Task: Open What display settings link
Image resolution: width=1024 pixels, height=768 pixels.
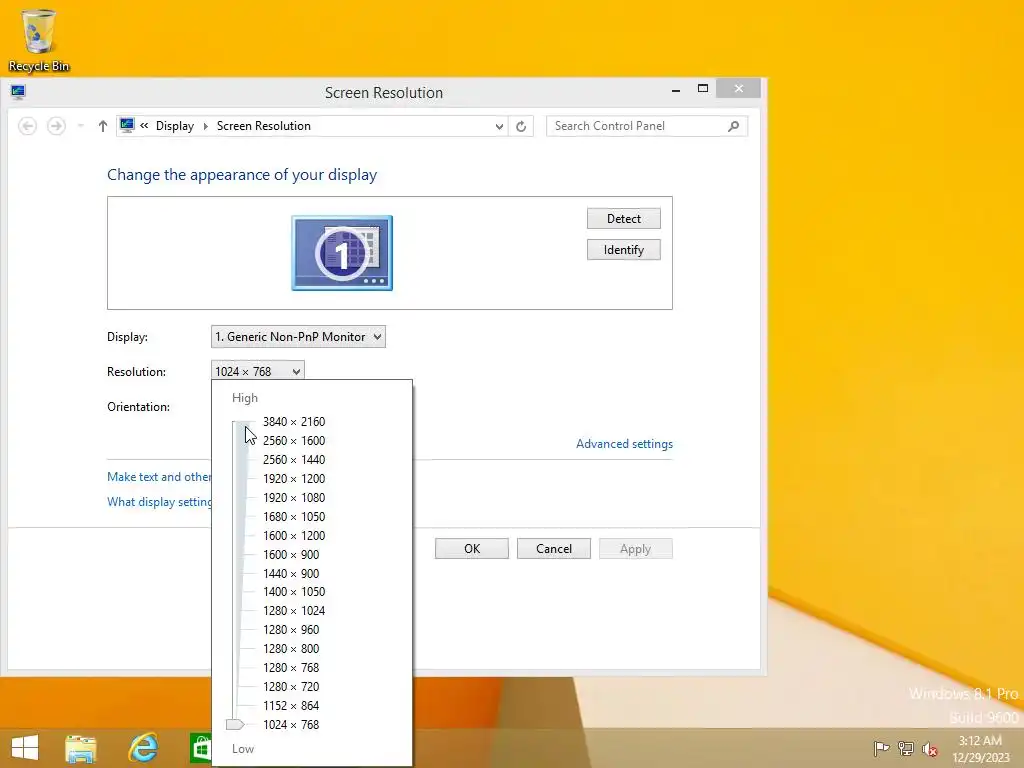Action: click(x=159, y=502)
